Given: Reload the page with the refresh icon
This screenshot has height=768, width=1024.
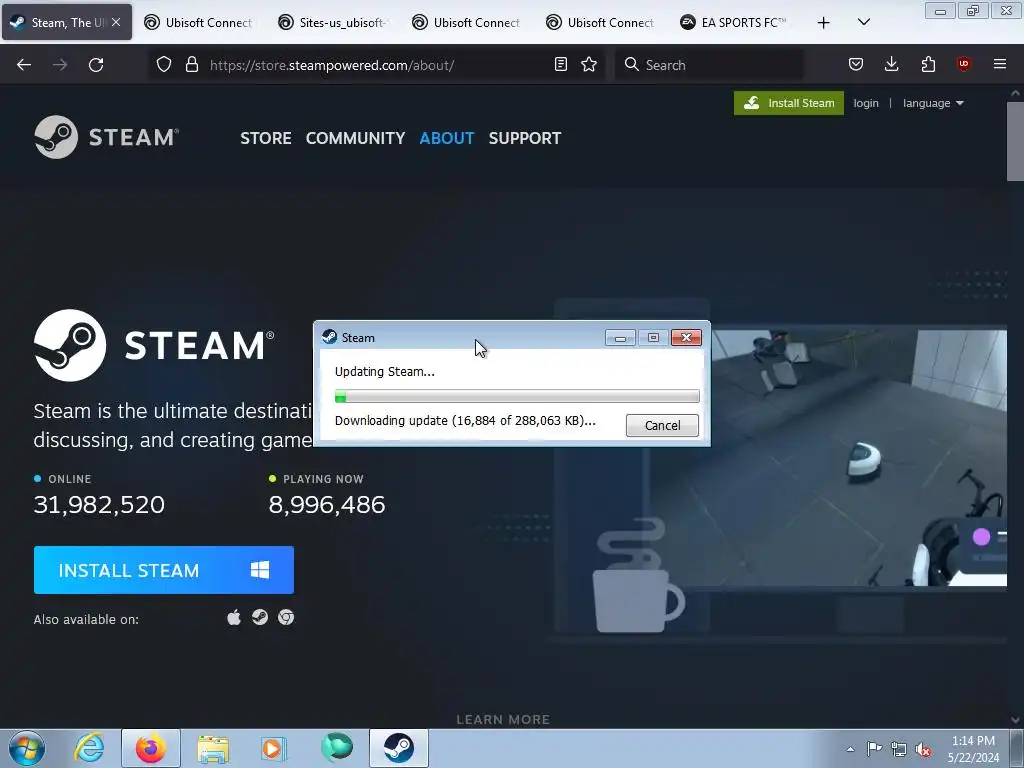Looking at the screenshot, I should [x=96, y=65].
